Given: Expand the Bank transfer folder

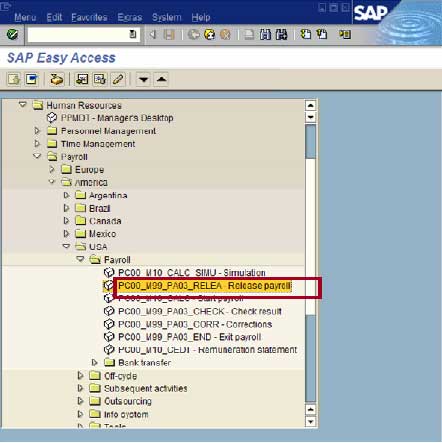Looking at the screenshot, I should click(95, 362).
